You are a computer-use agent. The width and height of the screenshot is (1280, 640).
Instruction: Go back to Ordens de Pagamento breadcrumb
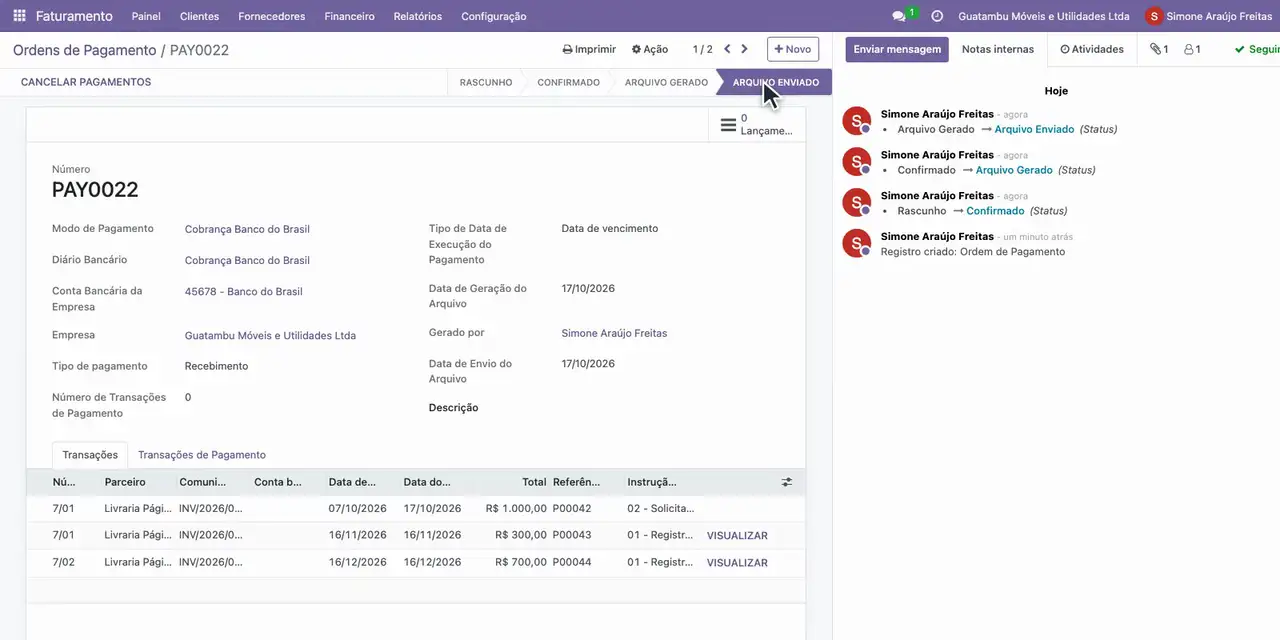(x=84, y=50)
